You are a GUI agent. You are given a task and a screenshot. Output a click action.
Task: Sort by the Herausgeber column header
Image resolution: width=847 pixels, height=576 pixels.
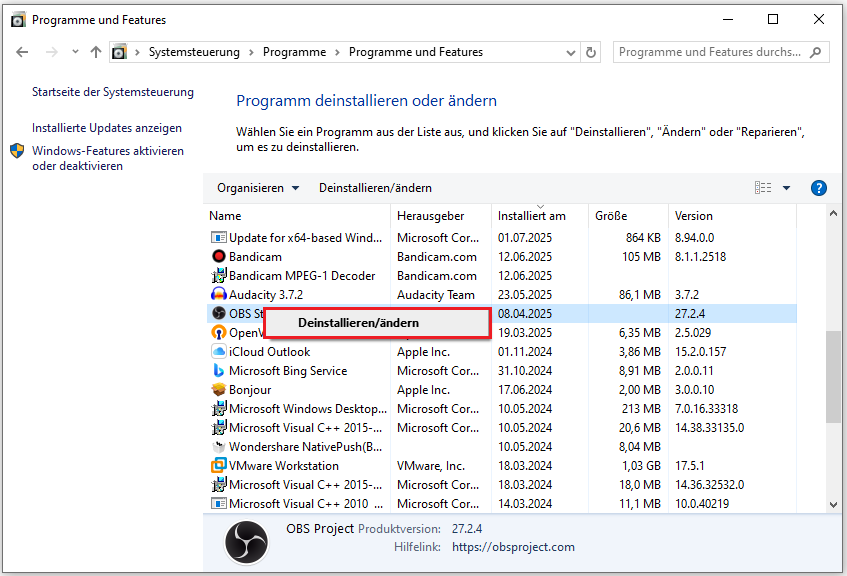[x=441, y=216]
